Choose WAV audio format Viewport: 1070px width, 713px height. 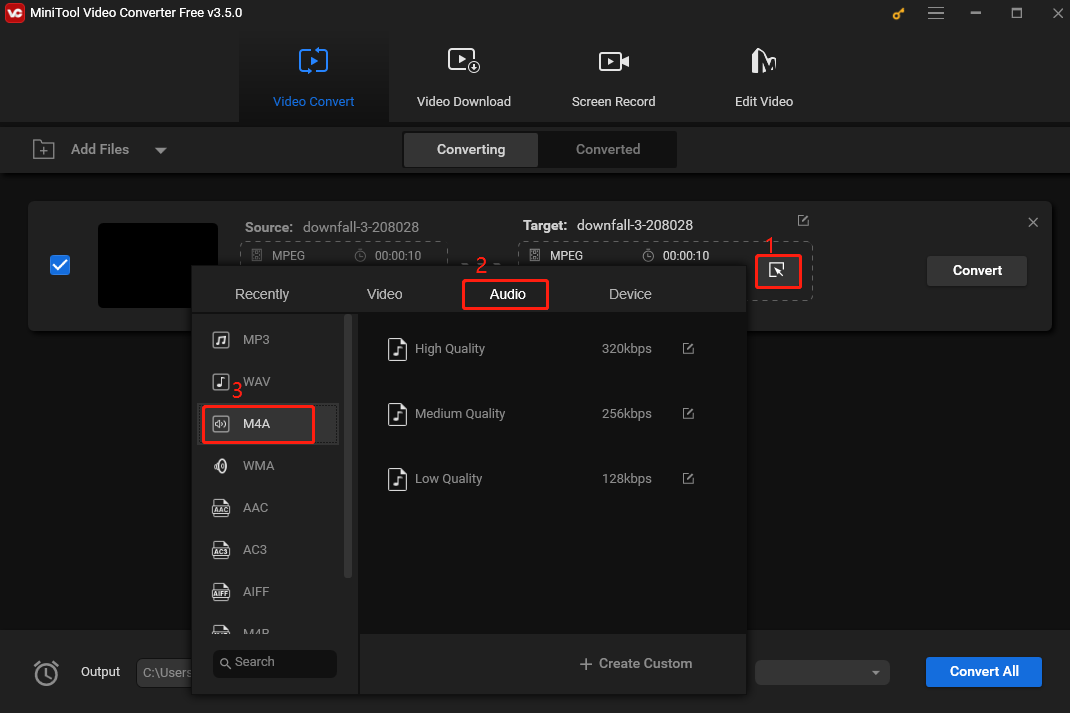[270, 381]
